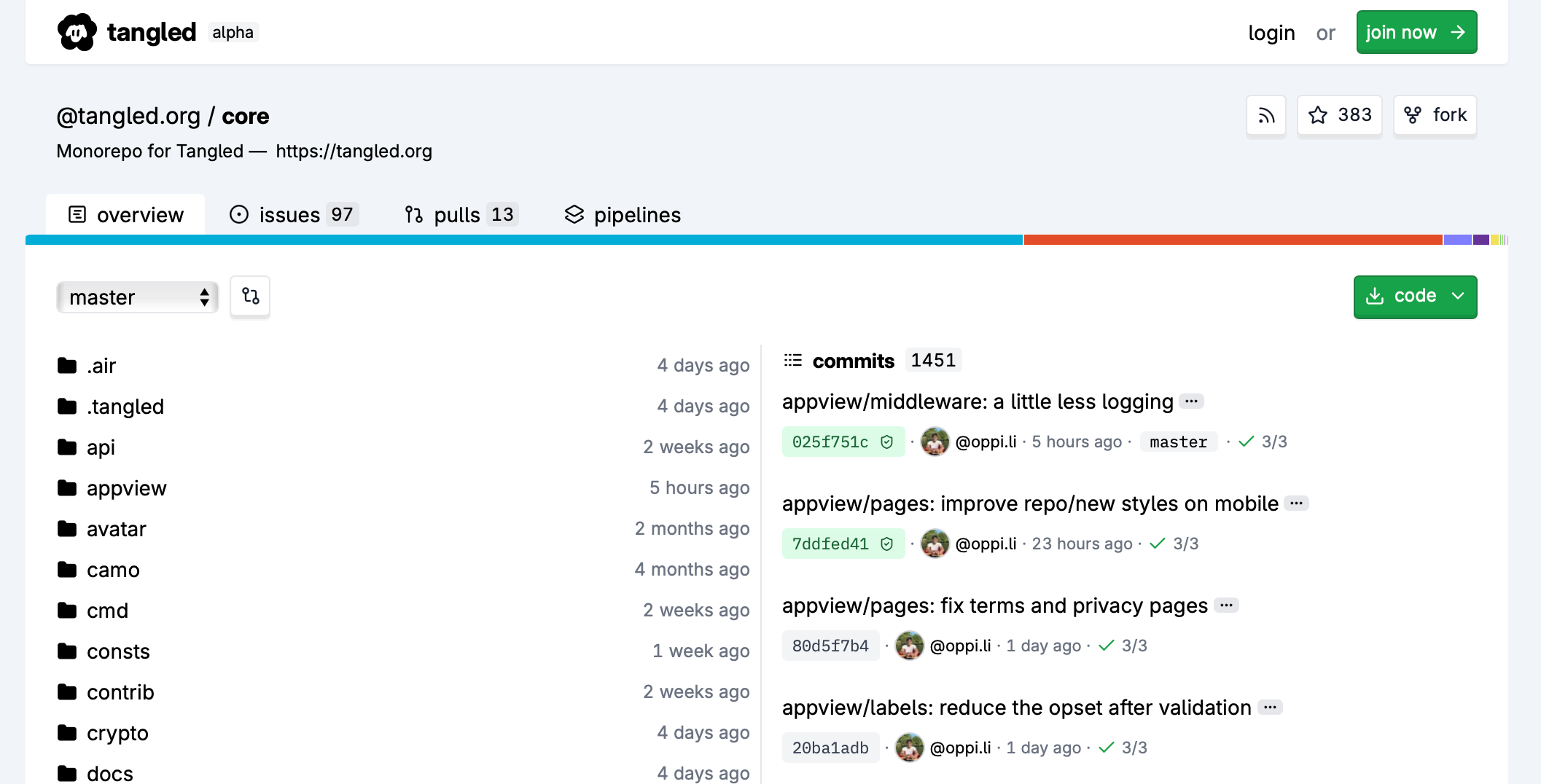Click verified shield icon on commit 025f751c
This screenshot has height=784, width=1541.
tap(886, 442)
